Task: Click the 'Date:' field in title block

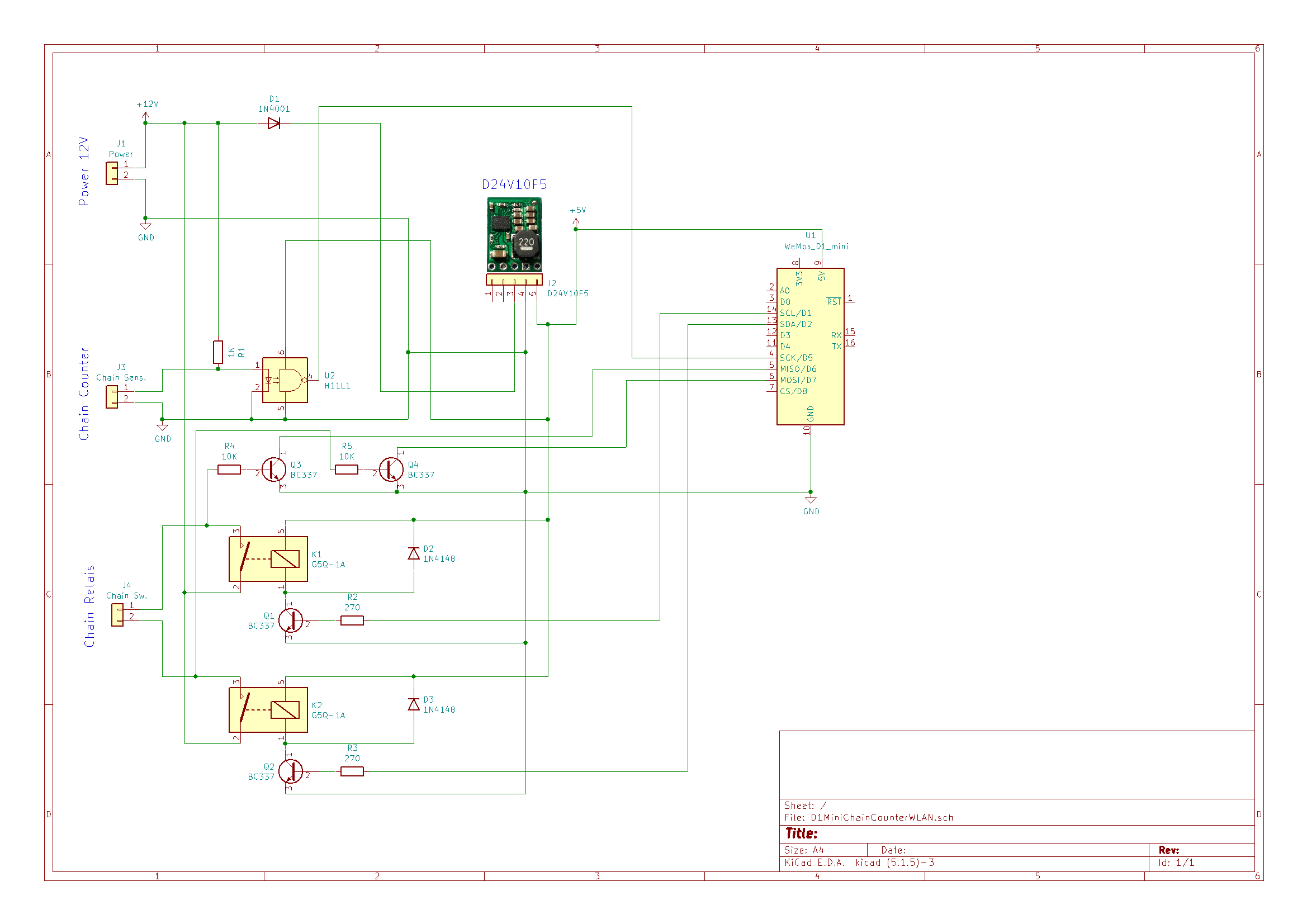Action: point(893,850)
